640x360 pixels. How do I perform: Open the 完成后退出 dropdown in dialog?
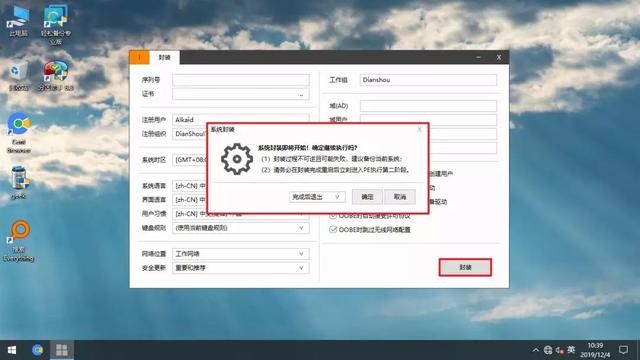(x=317, y=197)
